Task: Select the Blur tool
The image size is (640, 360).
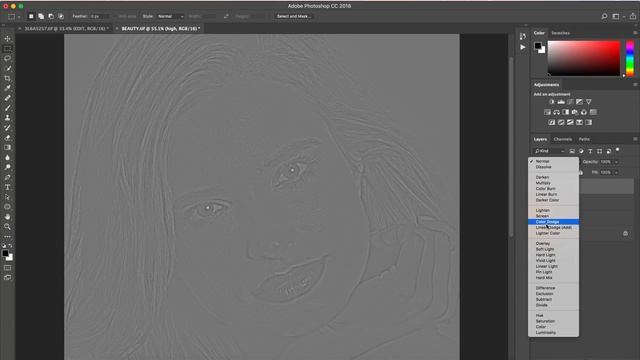Action: 8,157
